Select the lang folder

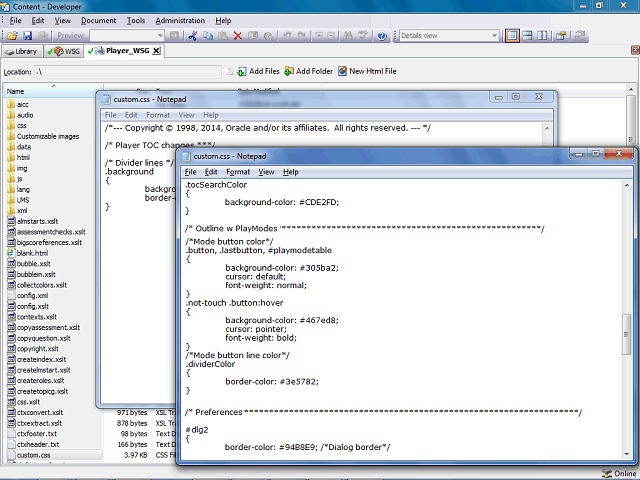point(18,189)
